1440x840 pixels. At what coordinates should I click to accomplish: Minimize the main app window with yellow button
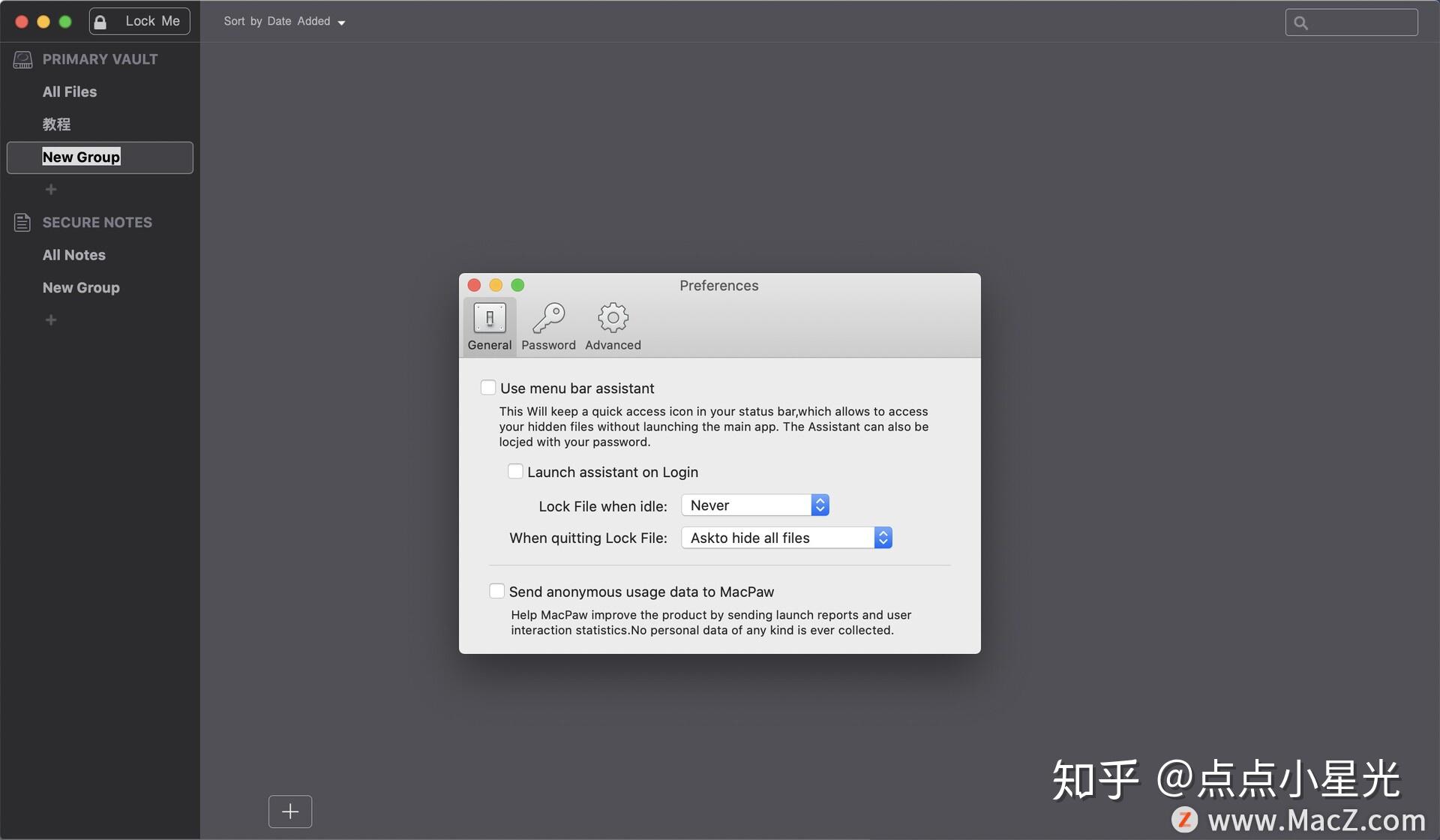click(43, 22)
